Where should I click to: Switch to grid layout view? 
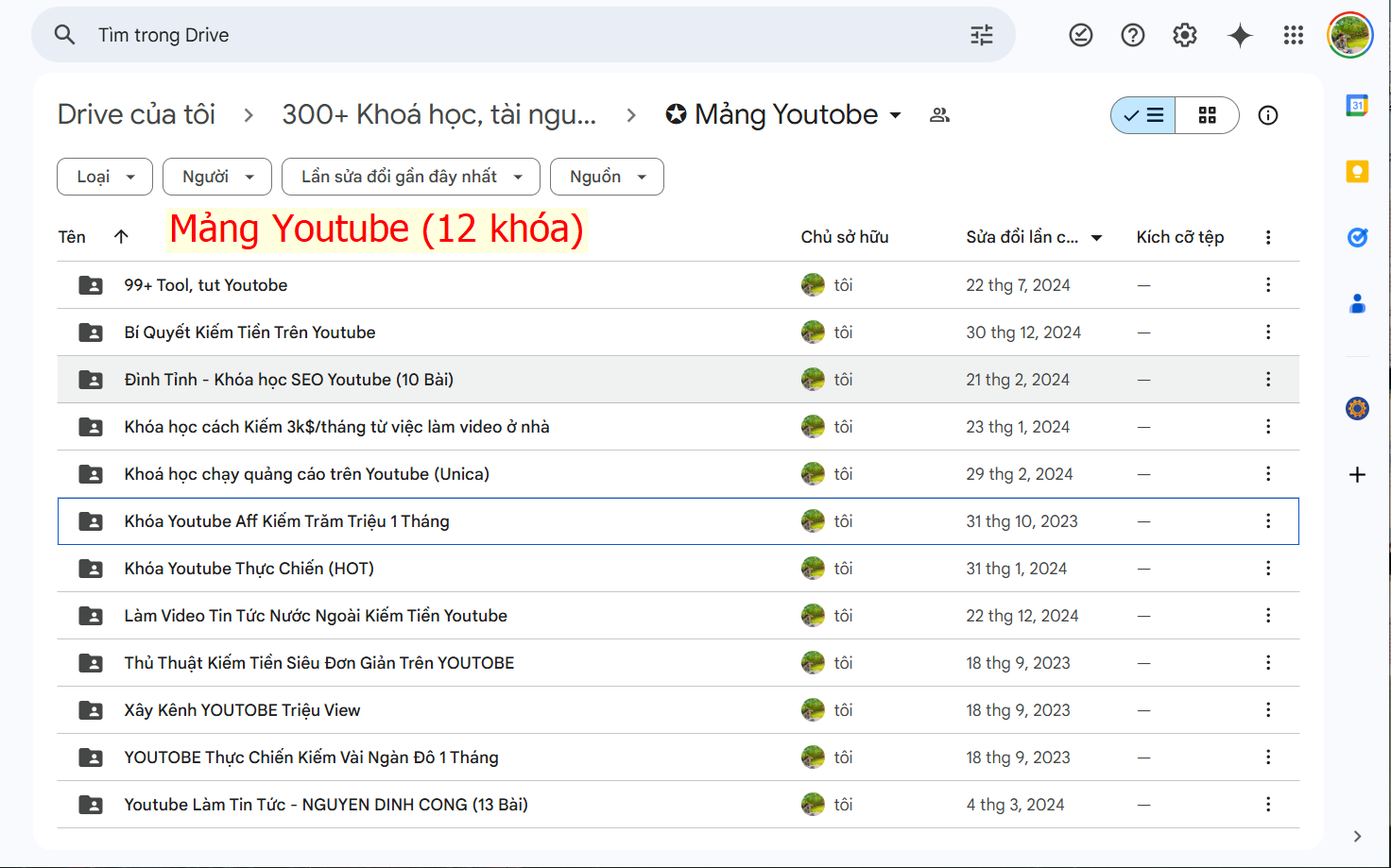(1207, 115)
